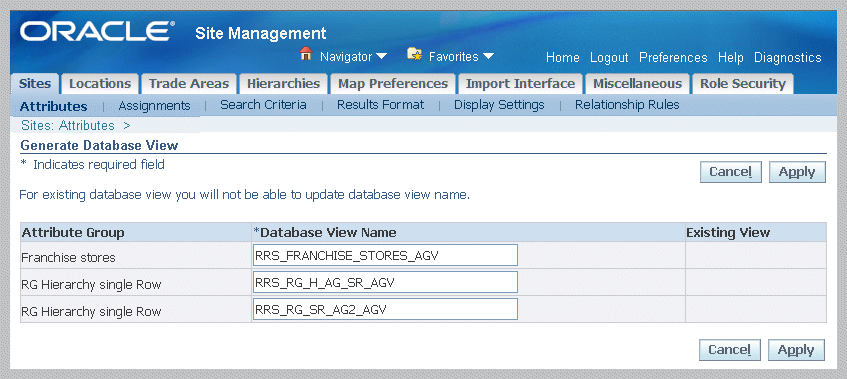Open the Diagnostics link
Viewport: 847px width, 379px height.
click(x=788, y=58)
